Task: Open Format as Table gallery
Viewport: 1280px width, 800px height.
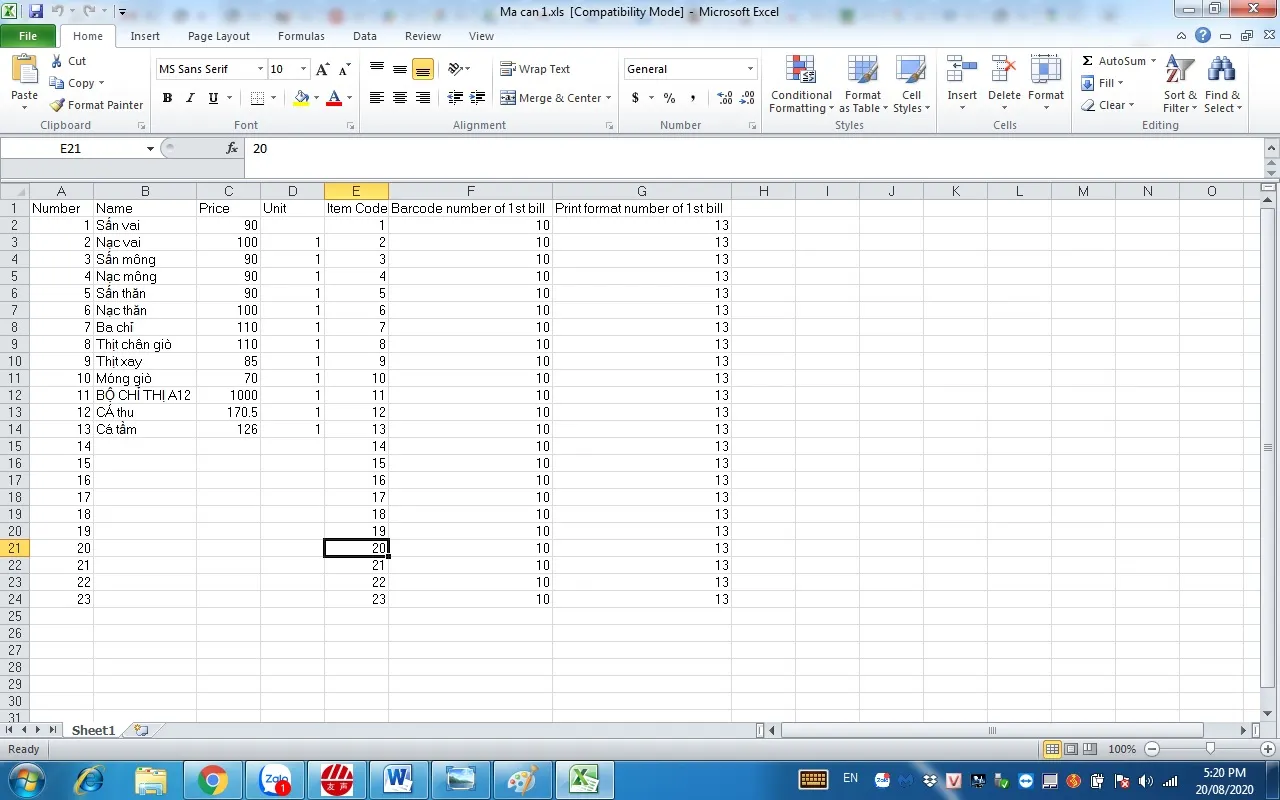Action: pos(863,85)
